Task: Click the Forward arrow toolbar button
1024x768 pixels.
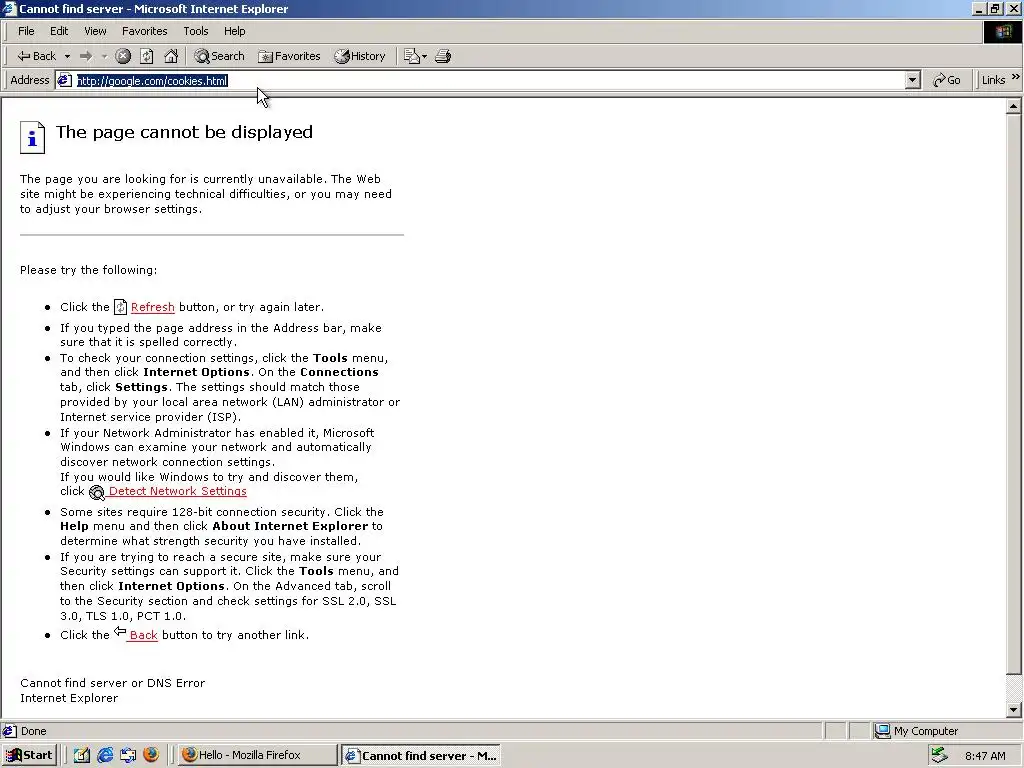Action: [86, 56]
